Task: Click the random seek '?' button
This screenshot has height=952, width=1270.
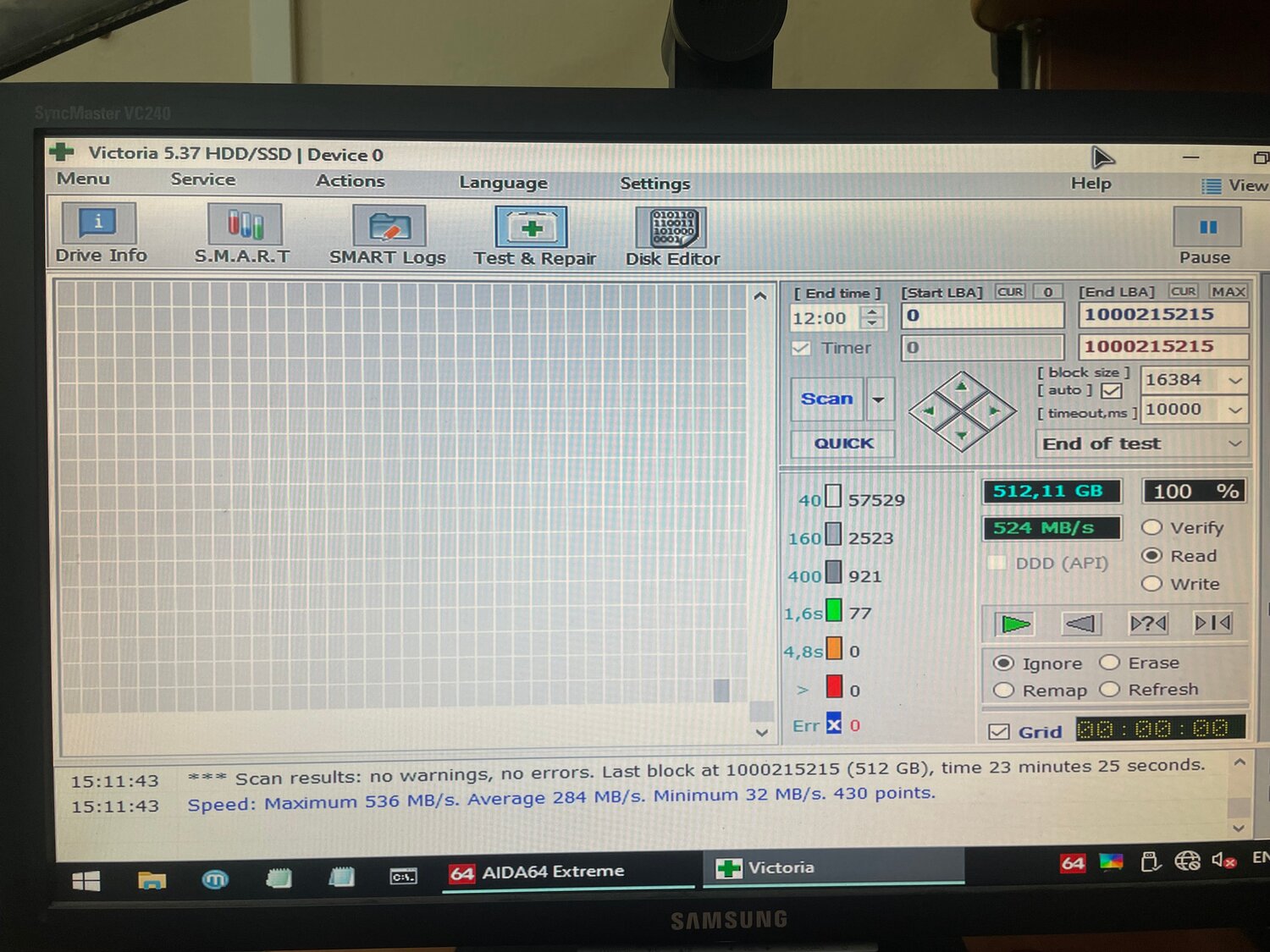Action: point(1148,624)
